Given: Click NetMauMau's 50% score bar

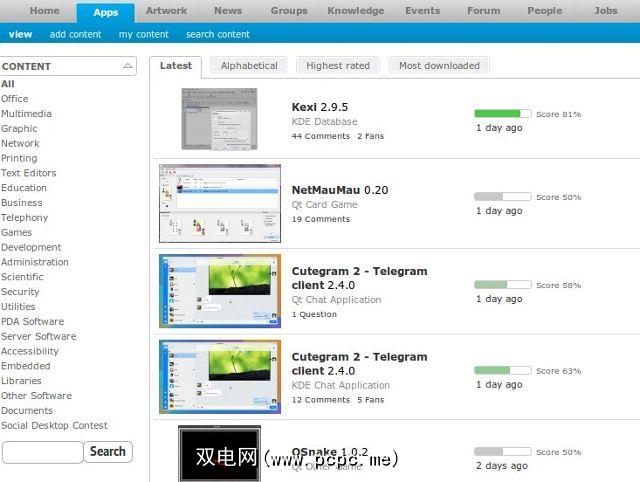Looking at the screenshot, I should pyautogui.click(x=503, y=197).
